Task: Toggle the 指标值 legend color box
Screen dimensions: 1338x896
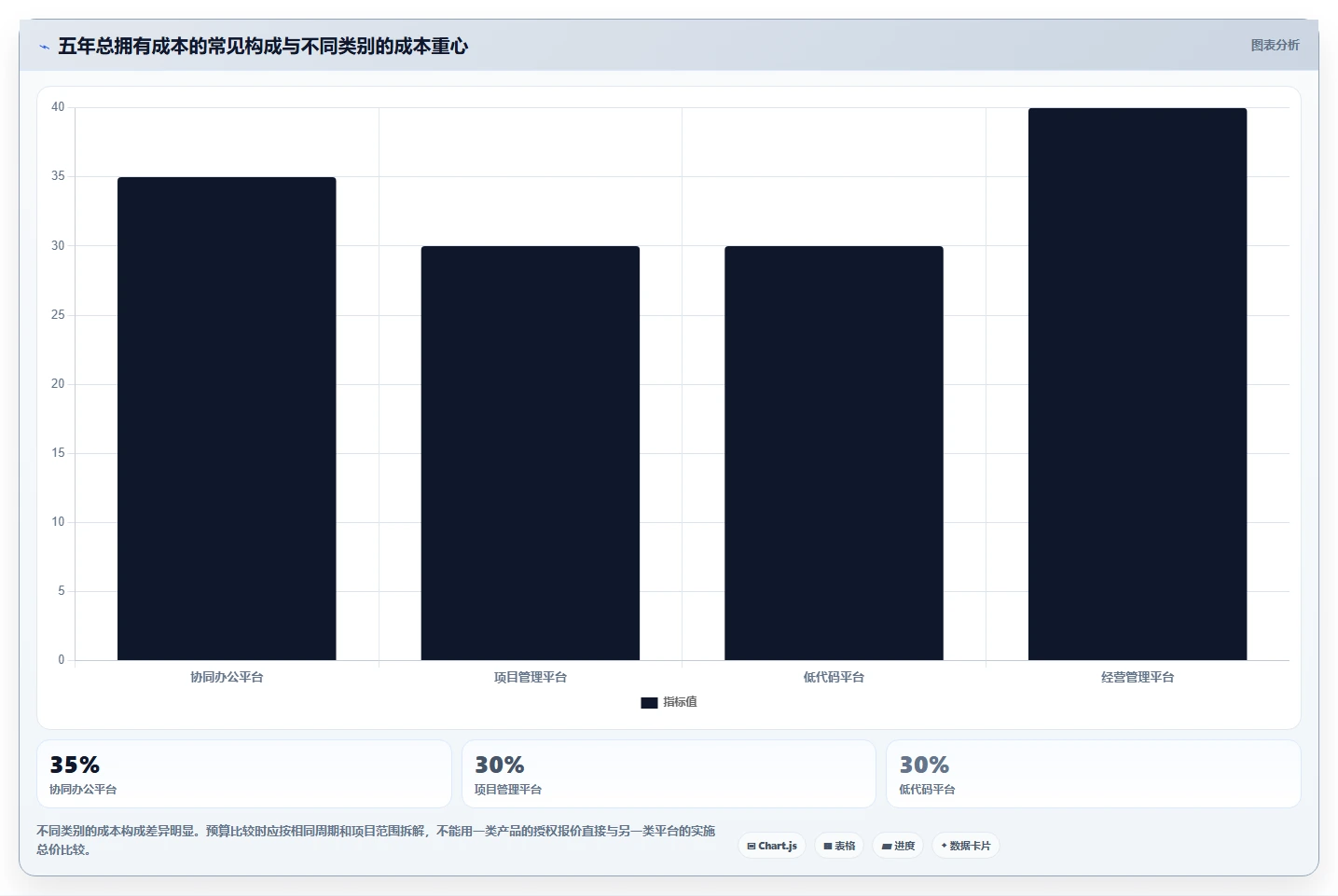Action: coord(649,702)
